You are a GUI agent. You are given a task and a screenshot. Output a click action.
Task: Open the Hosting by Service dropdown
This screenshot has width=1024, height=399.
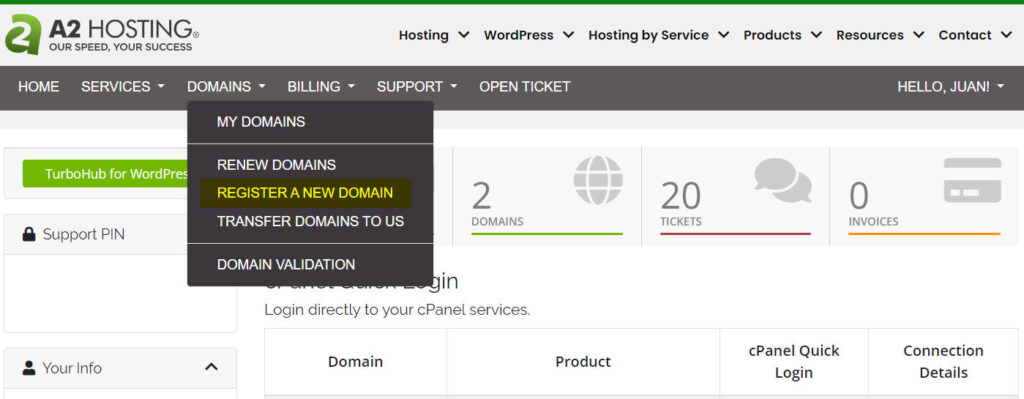(x=658, y=35)
